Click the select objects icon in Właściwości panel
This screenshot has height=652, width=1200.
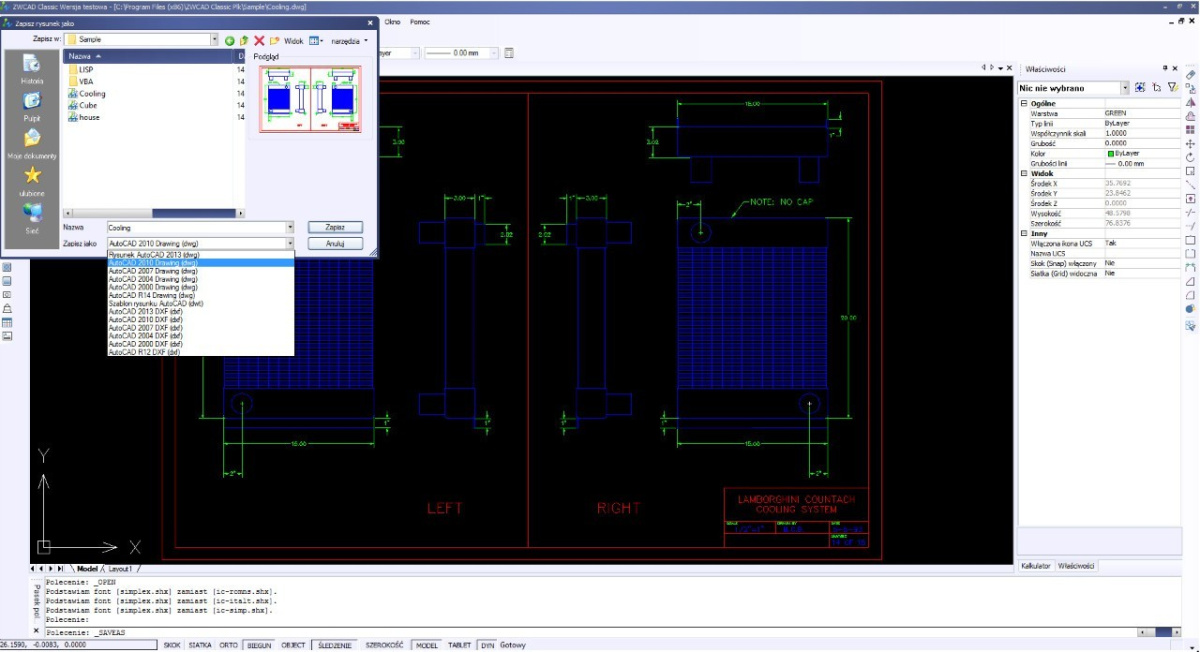1156,88
